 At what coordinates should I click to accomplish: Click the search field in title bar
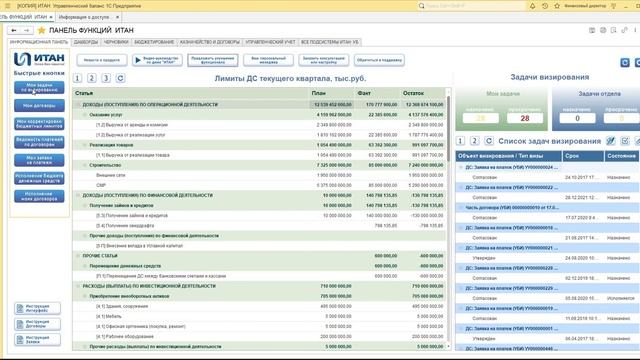click(x=473, y=6)
